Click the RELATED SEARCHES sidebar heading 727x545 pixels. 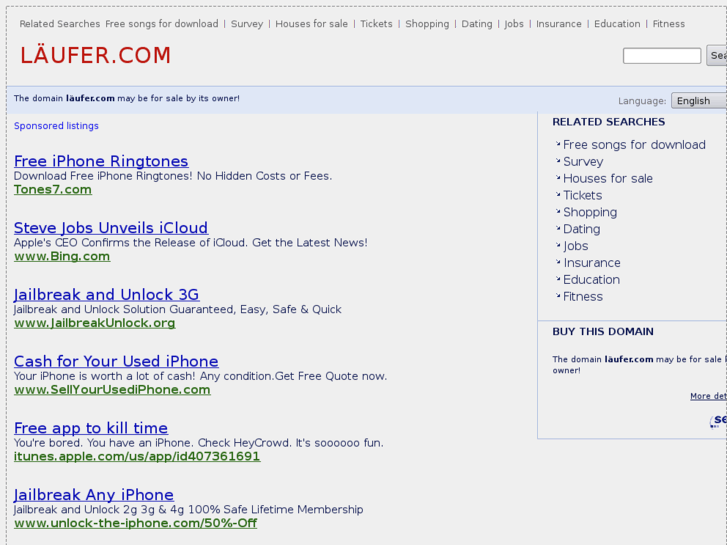point(608,122)
